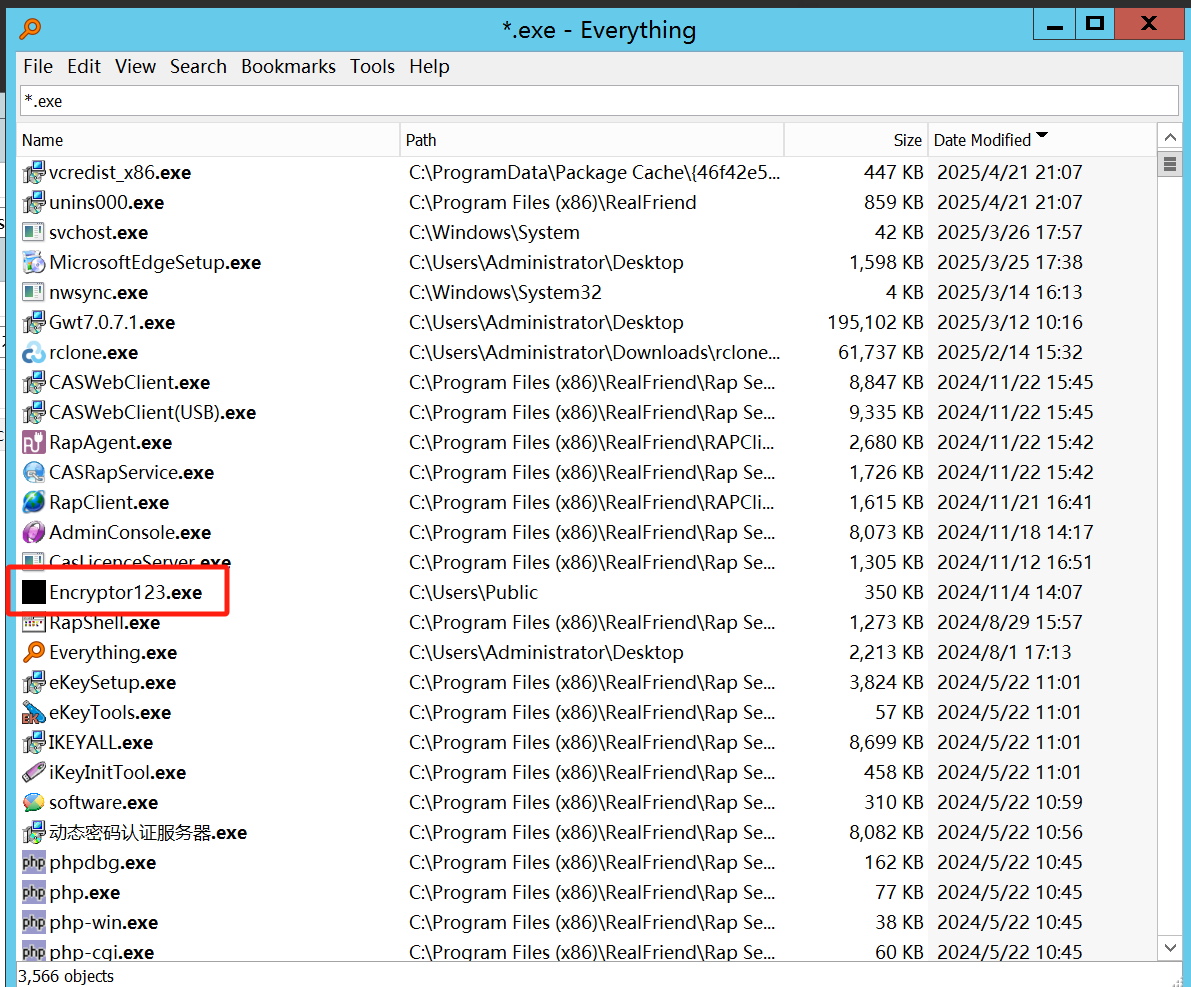Sort results by the Name column header
Screen dimensions: 1191x987
coord(43,140)
